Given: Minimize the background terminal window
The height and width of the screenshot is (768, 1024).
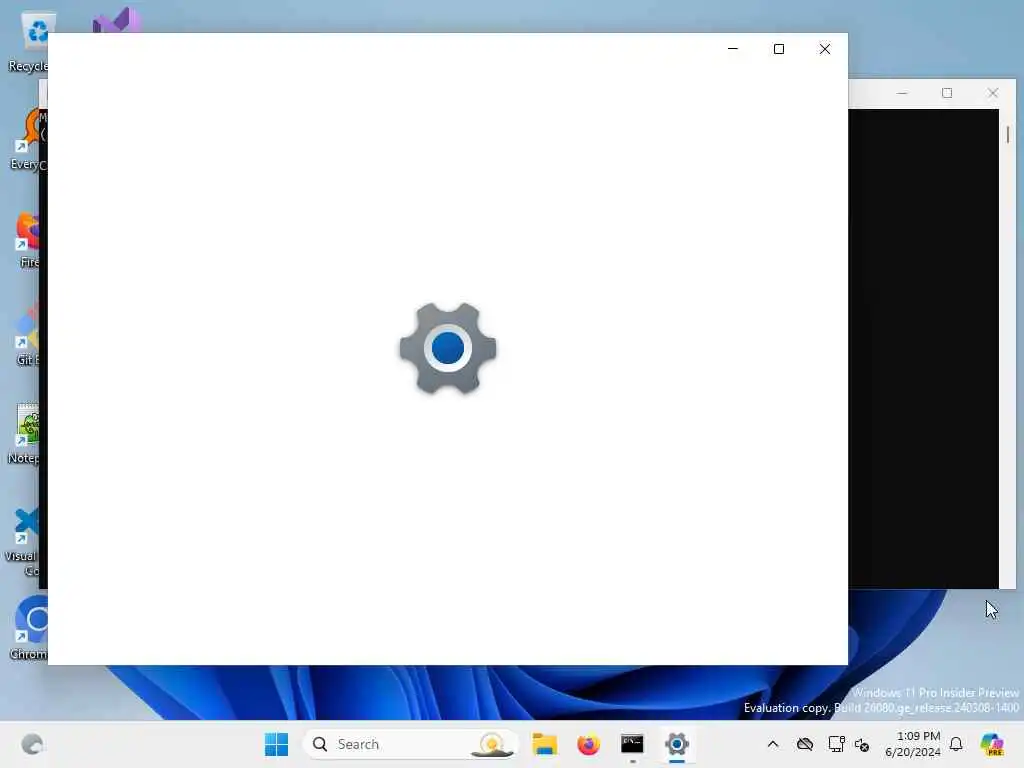Looking at the screenshot, I should click(902, 93).
